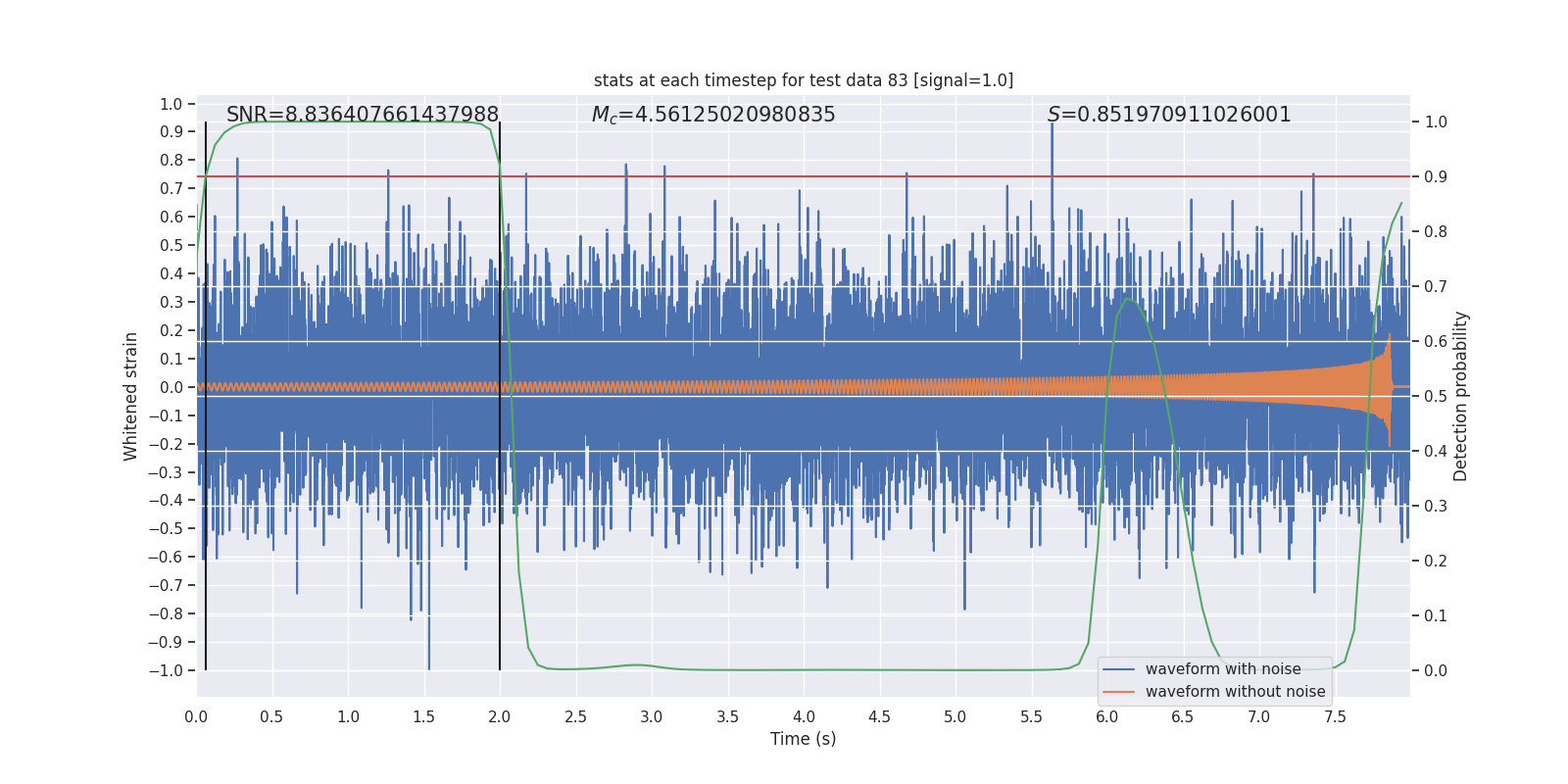
Task: Click the time axis tick label 3.0
Action: point(652,716)
